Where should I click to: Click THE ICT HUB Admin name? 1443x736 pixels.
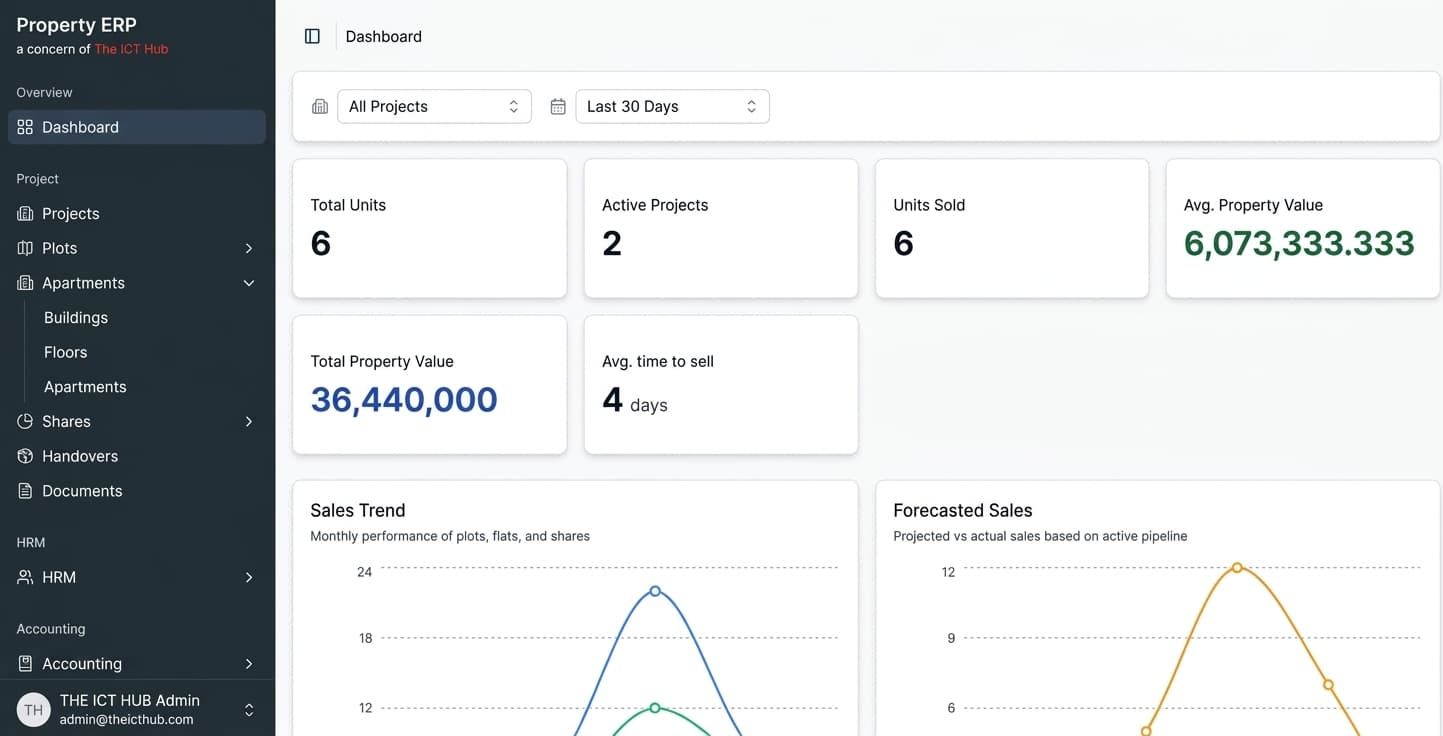coord(130,700)
